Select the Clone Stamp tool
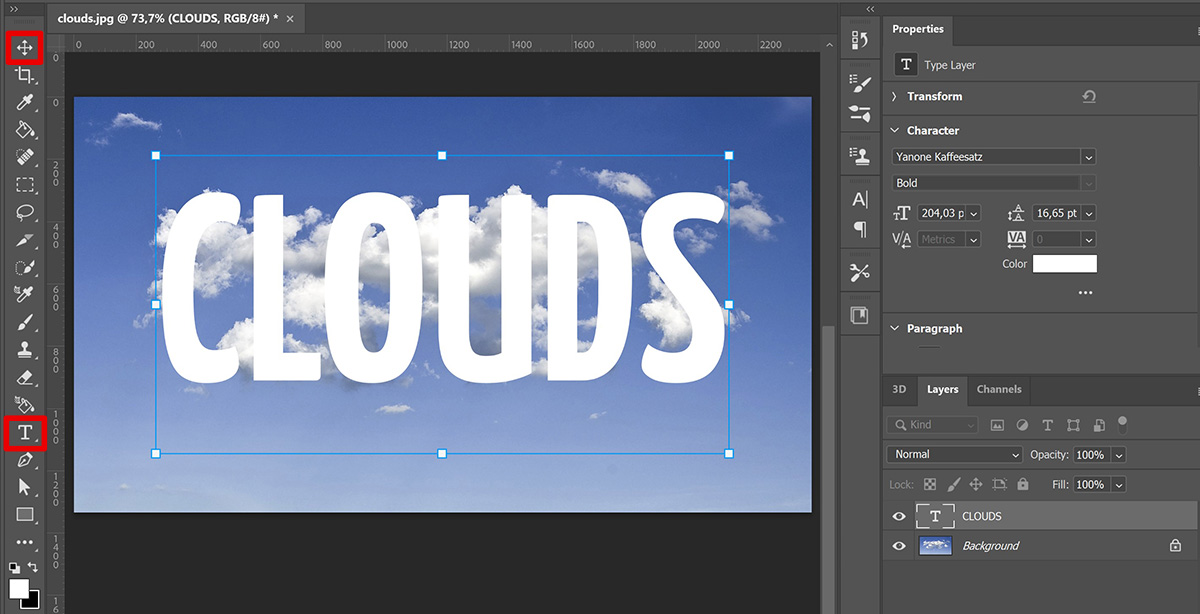1200x614 pixels. tap(24, 350)
